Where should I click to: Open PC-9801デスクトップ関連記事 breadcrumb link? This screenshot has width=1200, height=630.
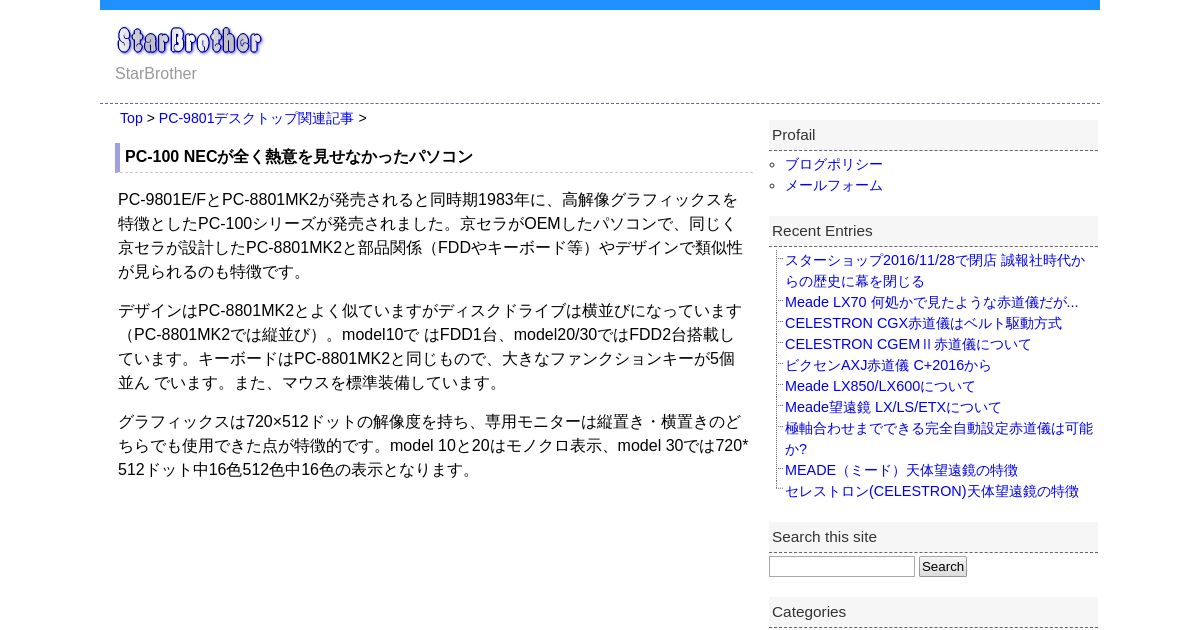click(x=256, y=118)
